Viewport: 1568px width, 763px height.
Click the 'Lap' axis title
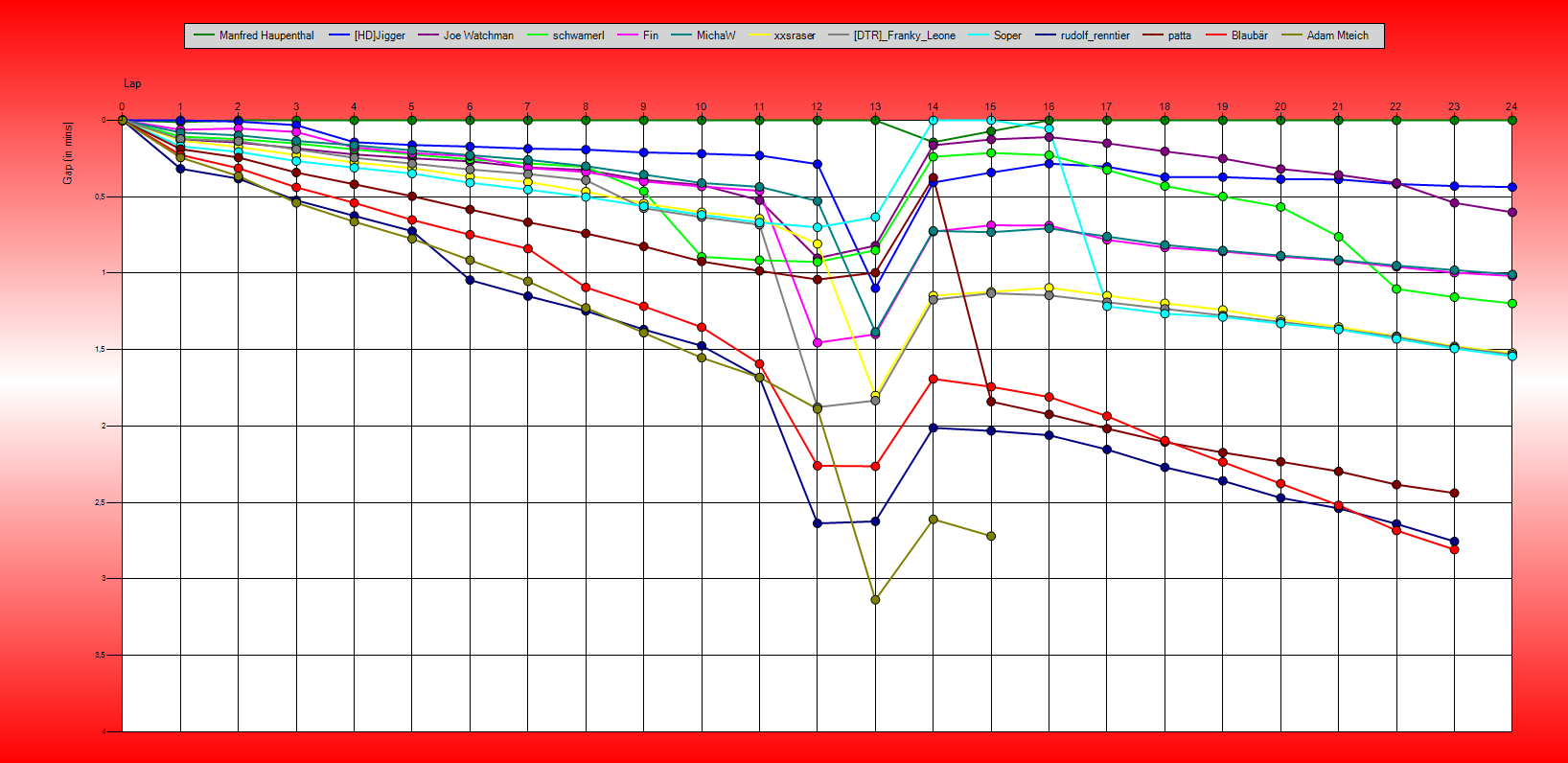pyautogui.click(x=132, y=83)
